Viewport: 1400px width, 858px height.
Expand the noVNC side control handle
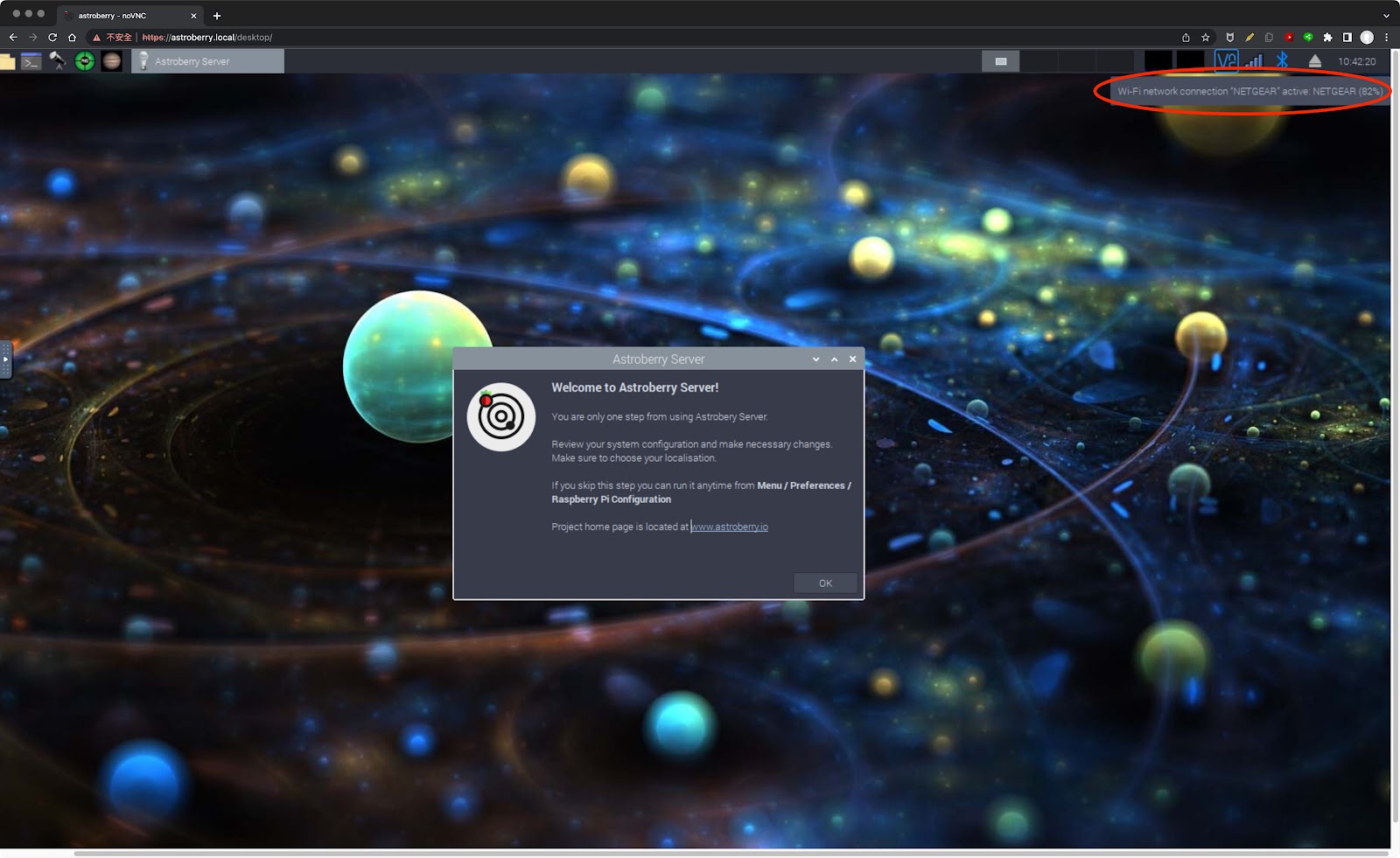(5, 359)
